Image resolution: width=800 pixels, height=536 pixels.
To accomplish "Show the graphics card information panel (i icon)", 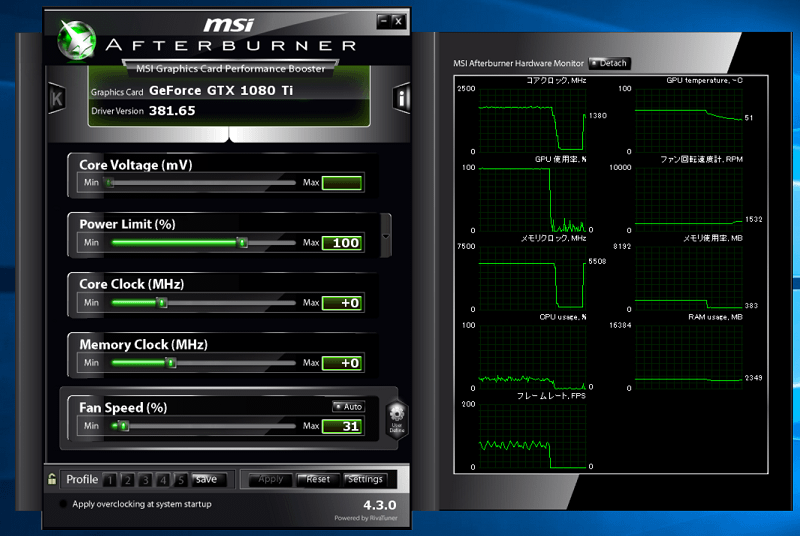I will tap(402, 98).
